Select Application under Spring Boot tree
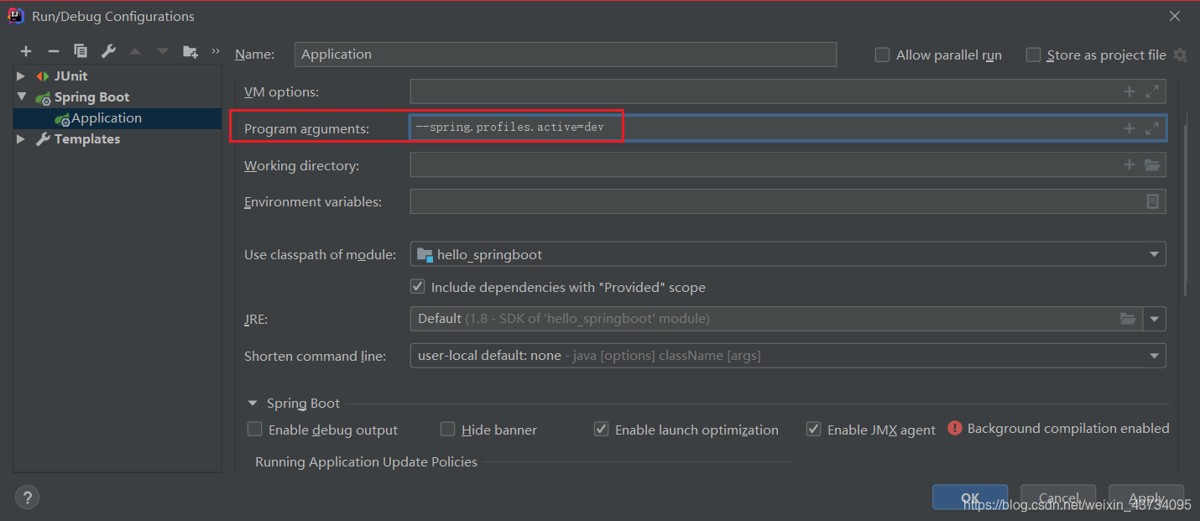 click(x=106, y=118)
